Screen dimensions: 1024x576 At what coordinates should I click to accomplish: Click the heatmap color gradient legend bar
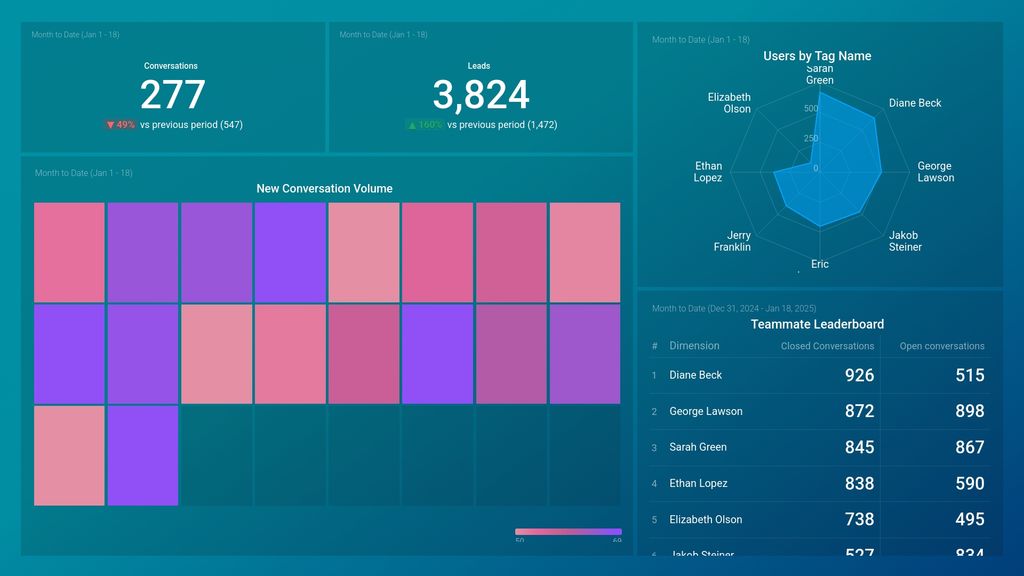tap(568, 532)
